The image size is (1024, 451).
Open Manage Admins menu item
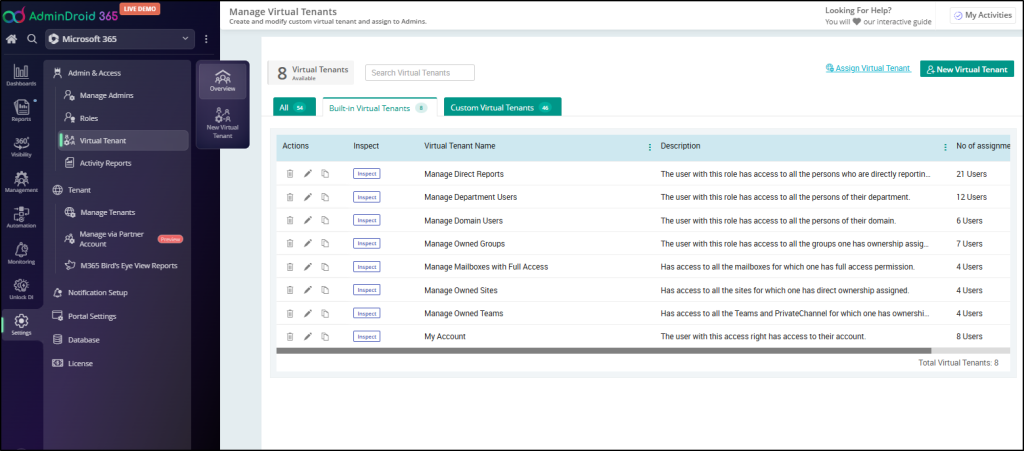pyautogui.click(x=106, y=95)
